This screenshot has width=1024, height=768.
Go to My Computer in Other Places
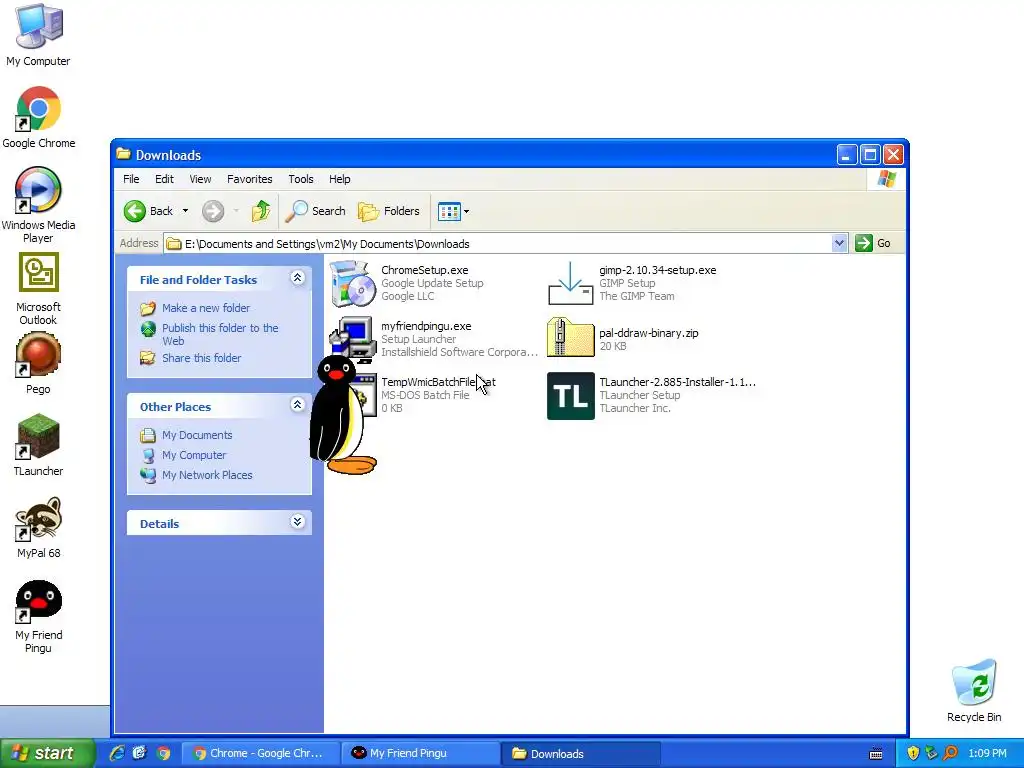194,455
